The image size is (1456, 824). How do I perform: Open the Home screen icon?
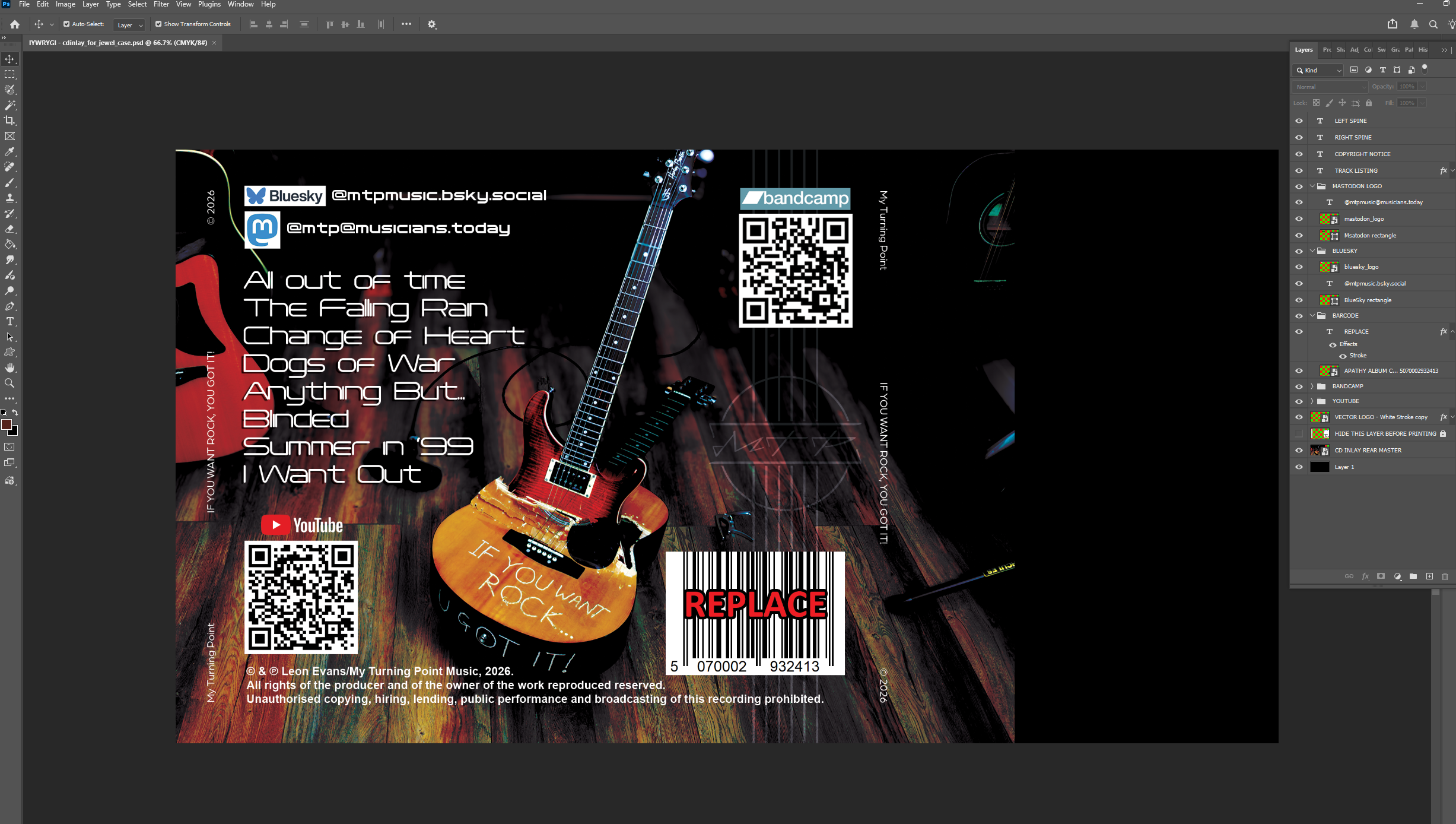[x=15, y=24]
